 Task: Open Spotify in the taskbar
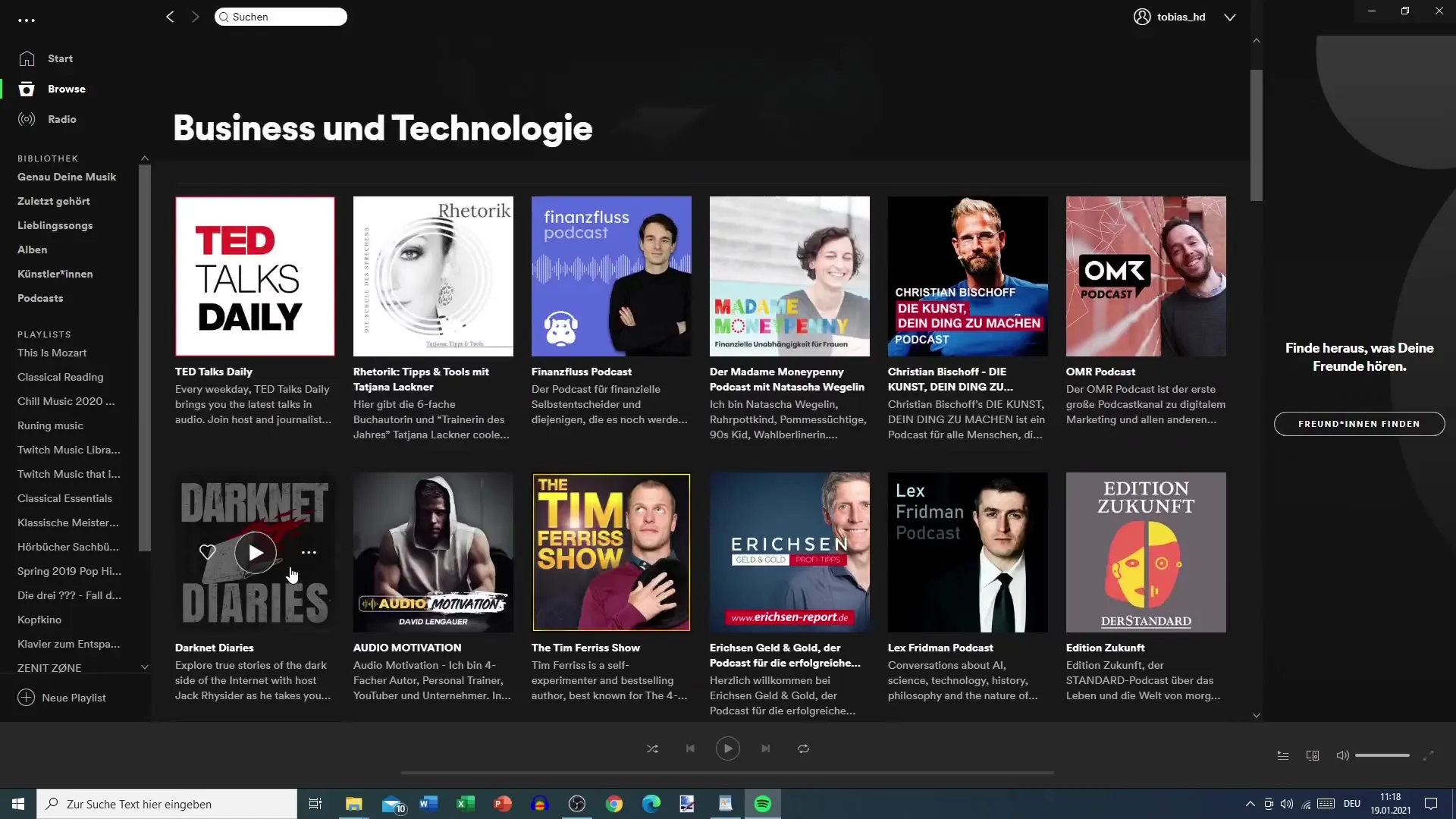click(763, 804)
